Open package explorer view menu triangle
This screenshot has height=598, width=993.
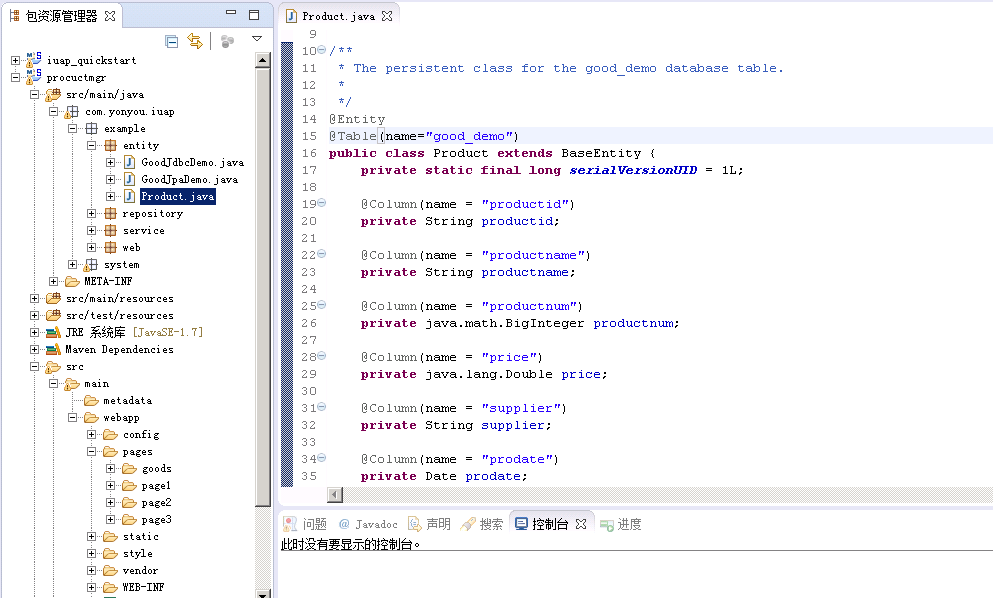(x=257, y=40)
